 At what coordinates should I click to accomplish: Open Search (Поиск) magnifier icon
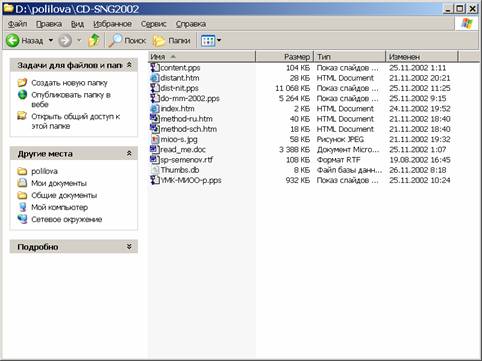(115, 40)
